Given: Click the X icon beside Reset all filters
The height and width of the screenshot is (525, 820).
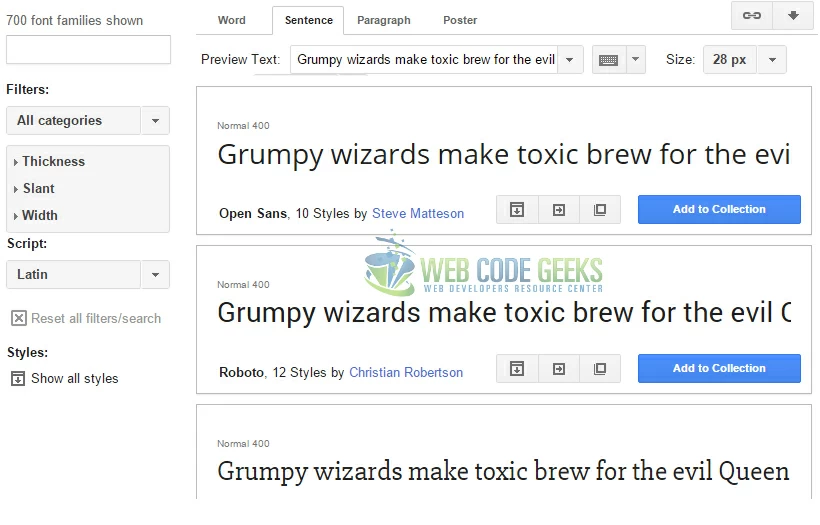Looking at the screenshot, I should coord(19,318).
